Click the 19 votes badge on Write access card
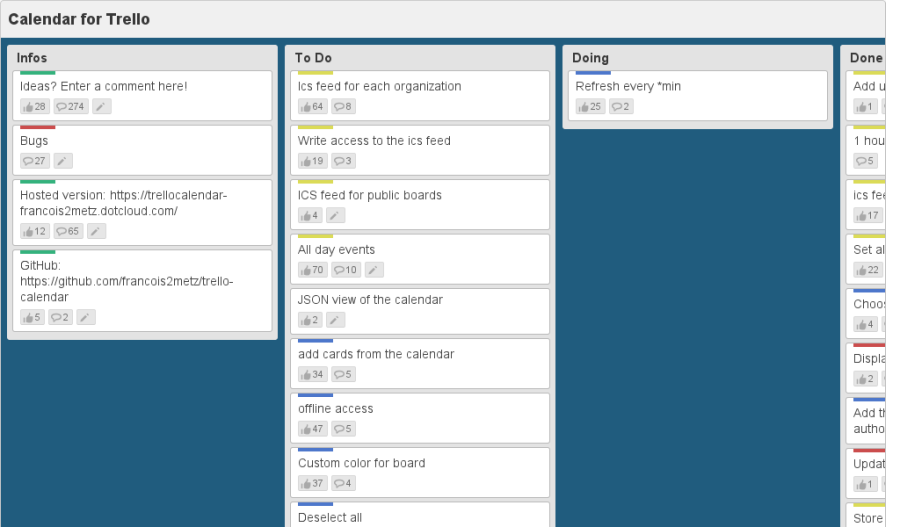 tap(312, 161)
